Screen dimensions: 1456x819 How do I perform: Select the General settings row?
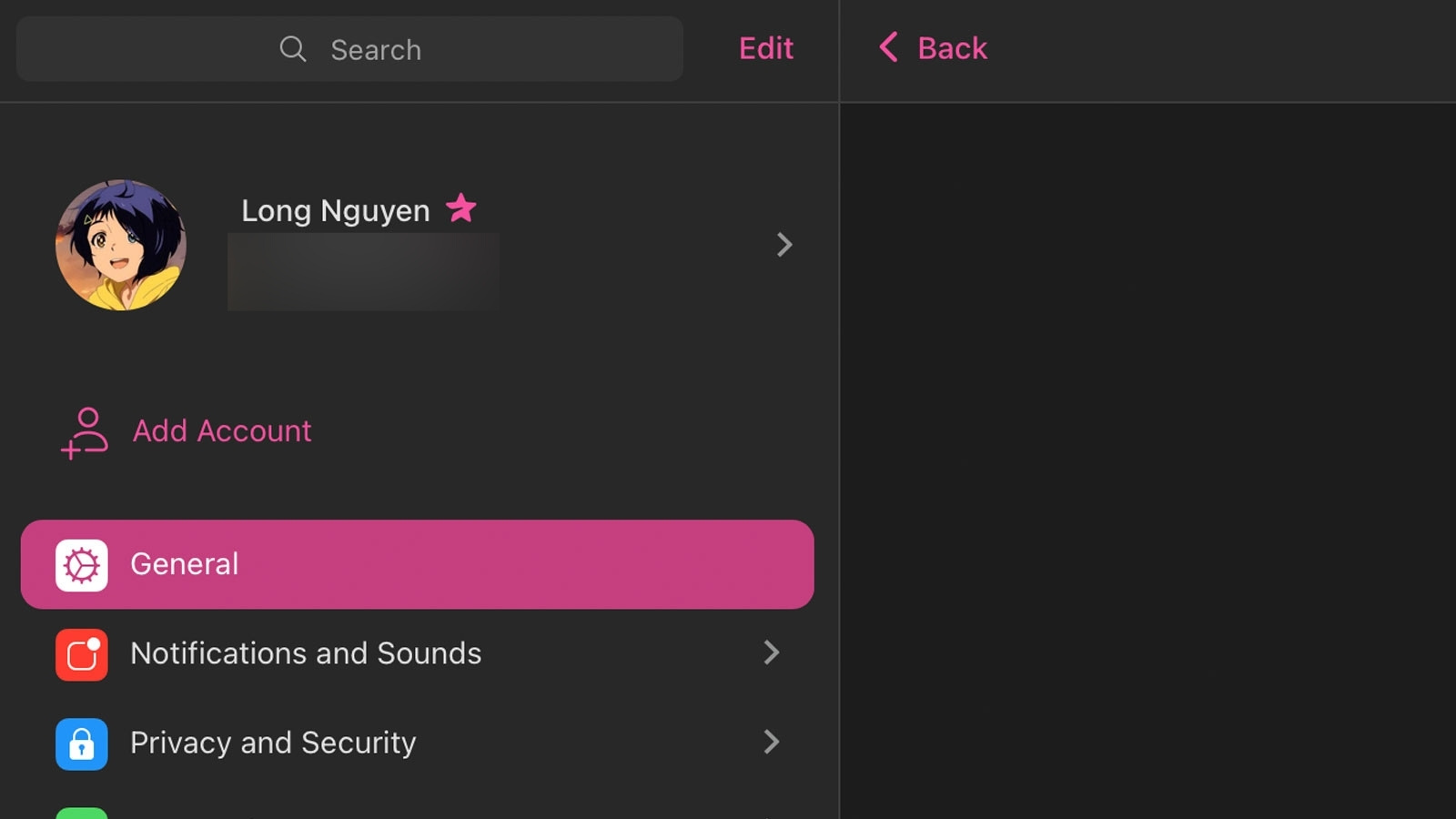point(417,564)
